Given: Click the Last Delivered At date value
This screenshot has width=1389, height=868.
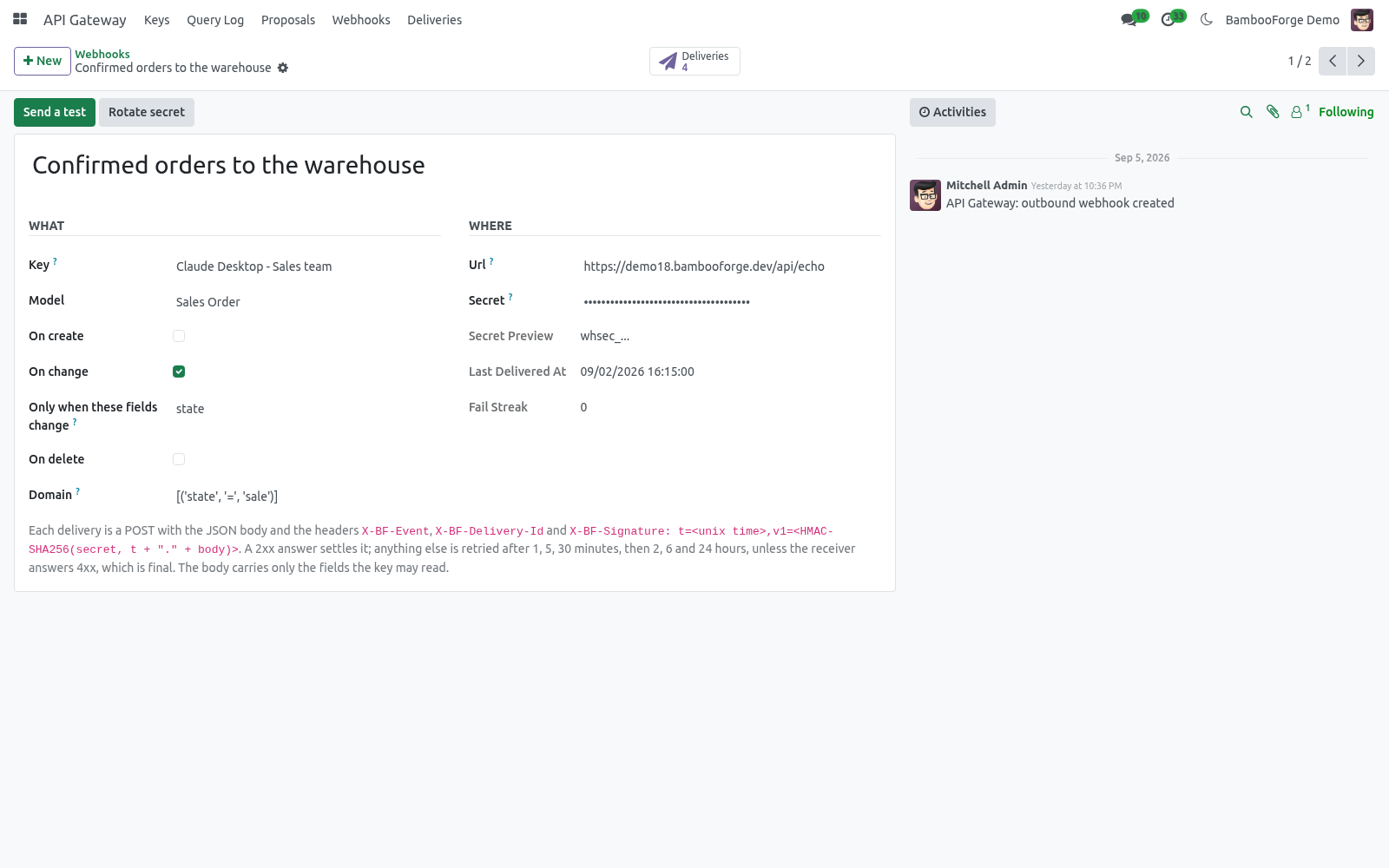Looking at the screenshot, I should [637, 372].
